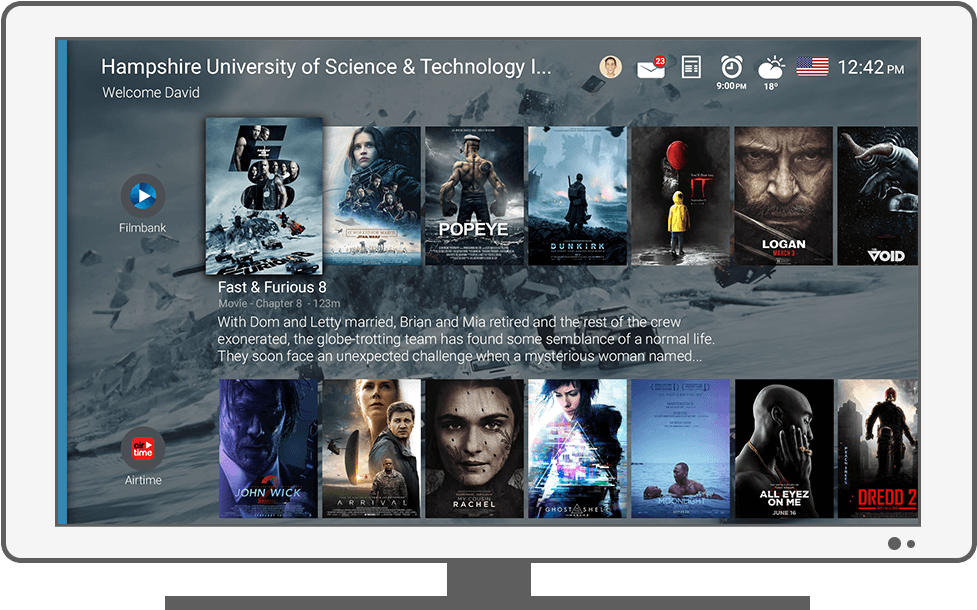Pick the My Cousin Rachel poster
Screen dimensions: 977x610
(x=474, y=449)
